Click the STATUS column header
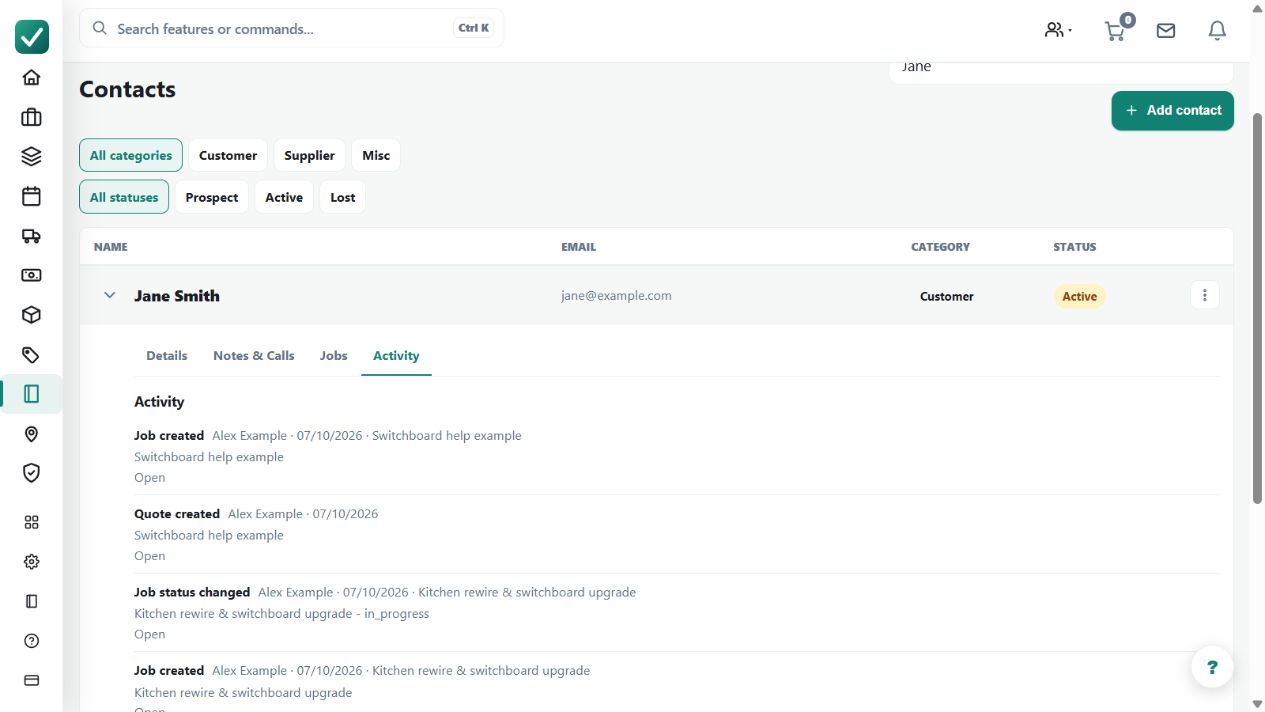Image resolution: width=1265 pixels, height=712 pixels. [x=1074, y=247]
